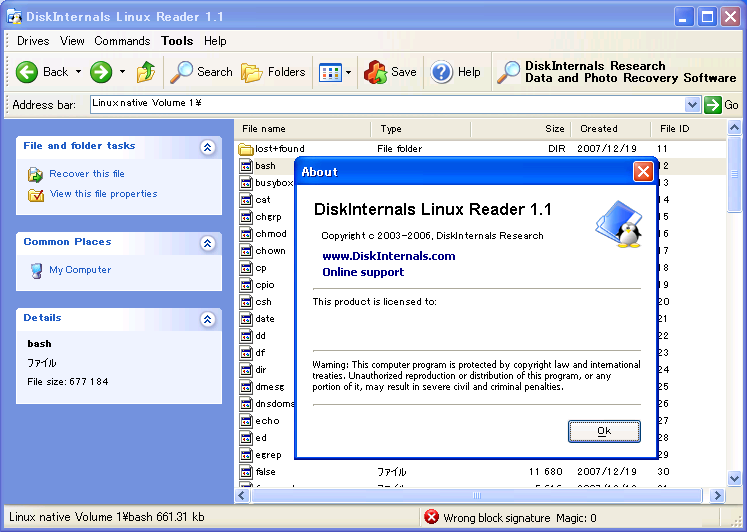The image size is (747, 532).
Task: Open the Help menu
Action: [215, 41]
